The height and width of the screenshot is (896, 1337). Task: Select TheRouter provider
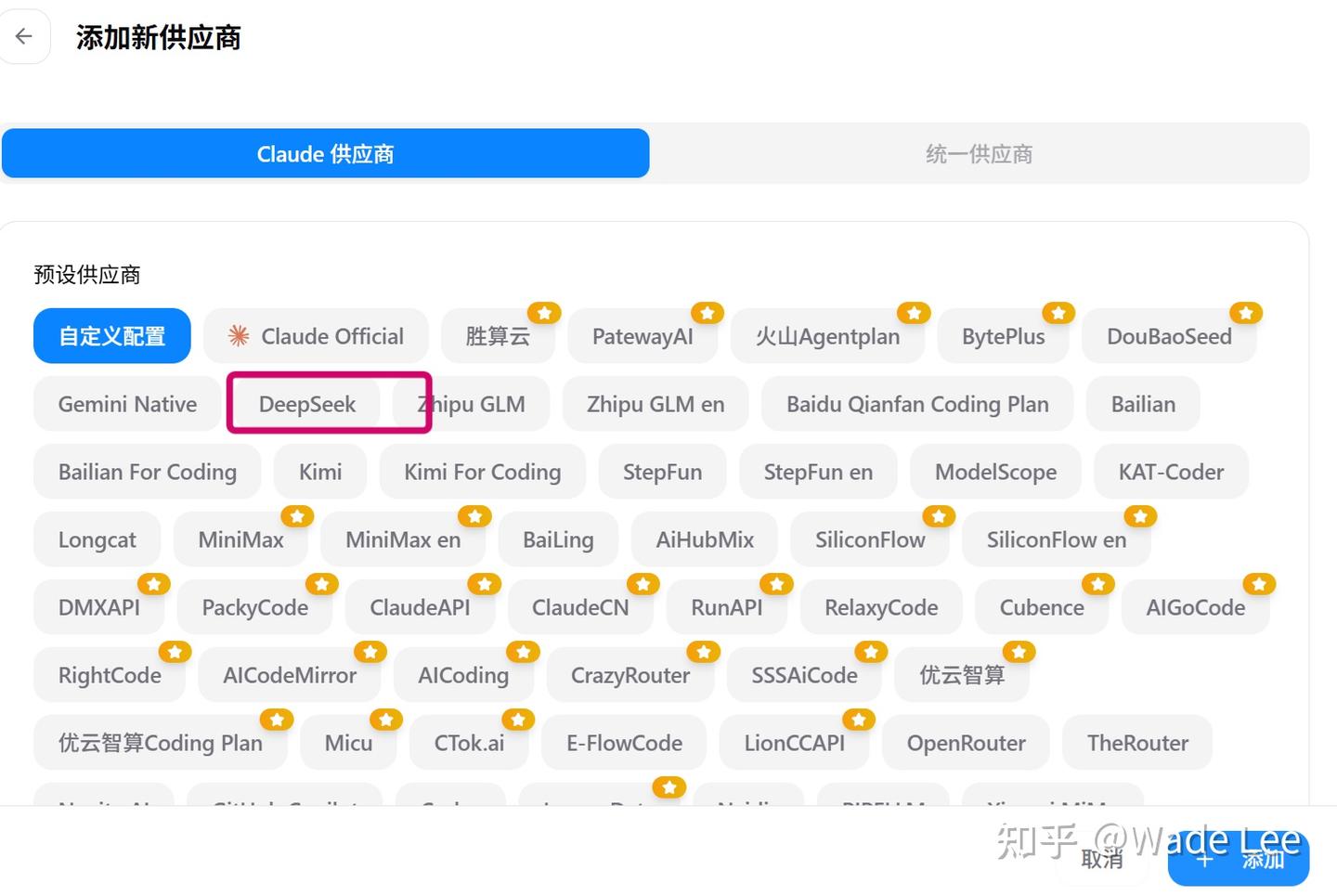(1137, 743)
